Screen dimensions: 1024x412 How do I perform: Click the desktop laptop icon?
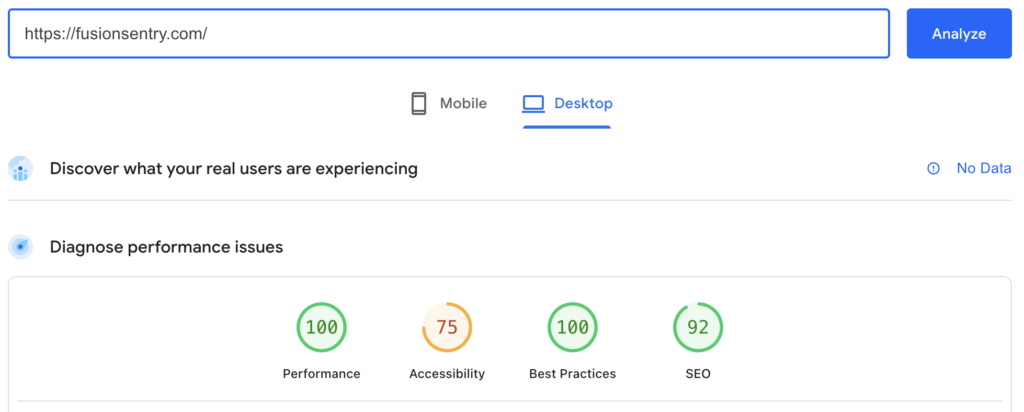click(534, 103)
